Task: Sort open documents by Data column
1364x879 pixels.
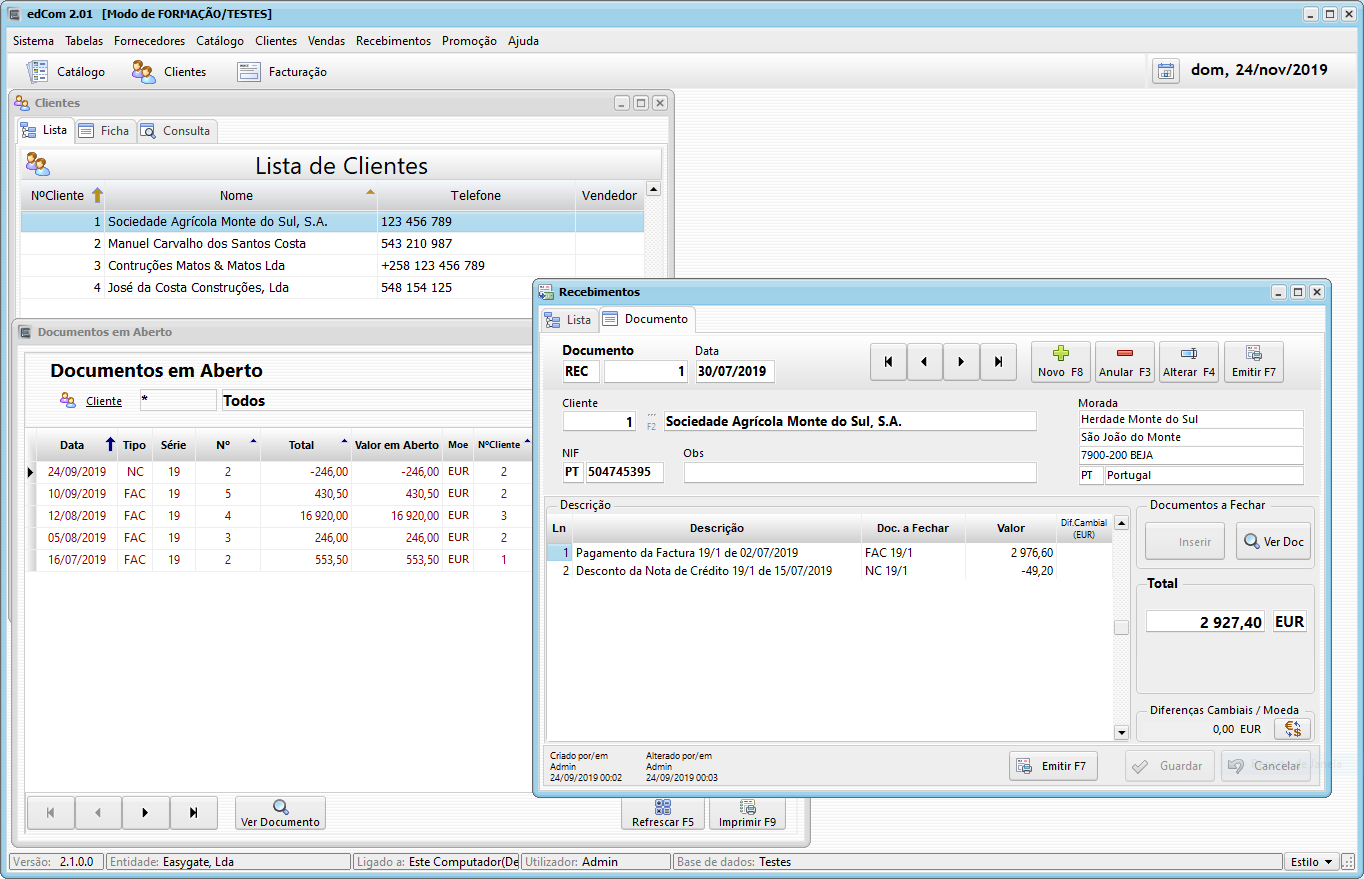Action: click(x=76, y=445)
